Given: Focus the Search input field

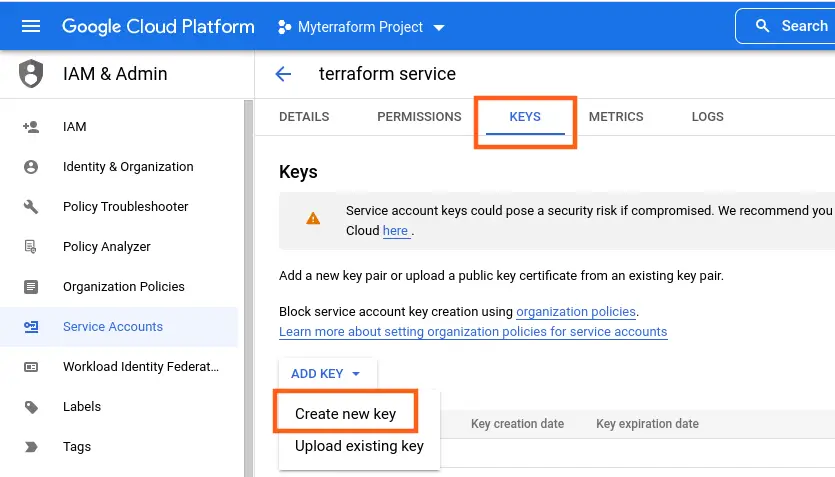Looking at the screenshot, I should point(785,26).
